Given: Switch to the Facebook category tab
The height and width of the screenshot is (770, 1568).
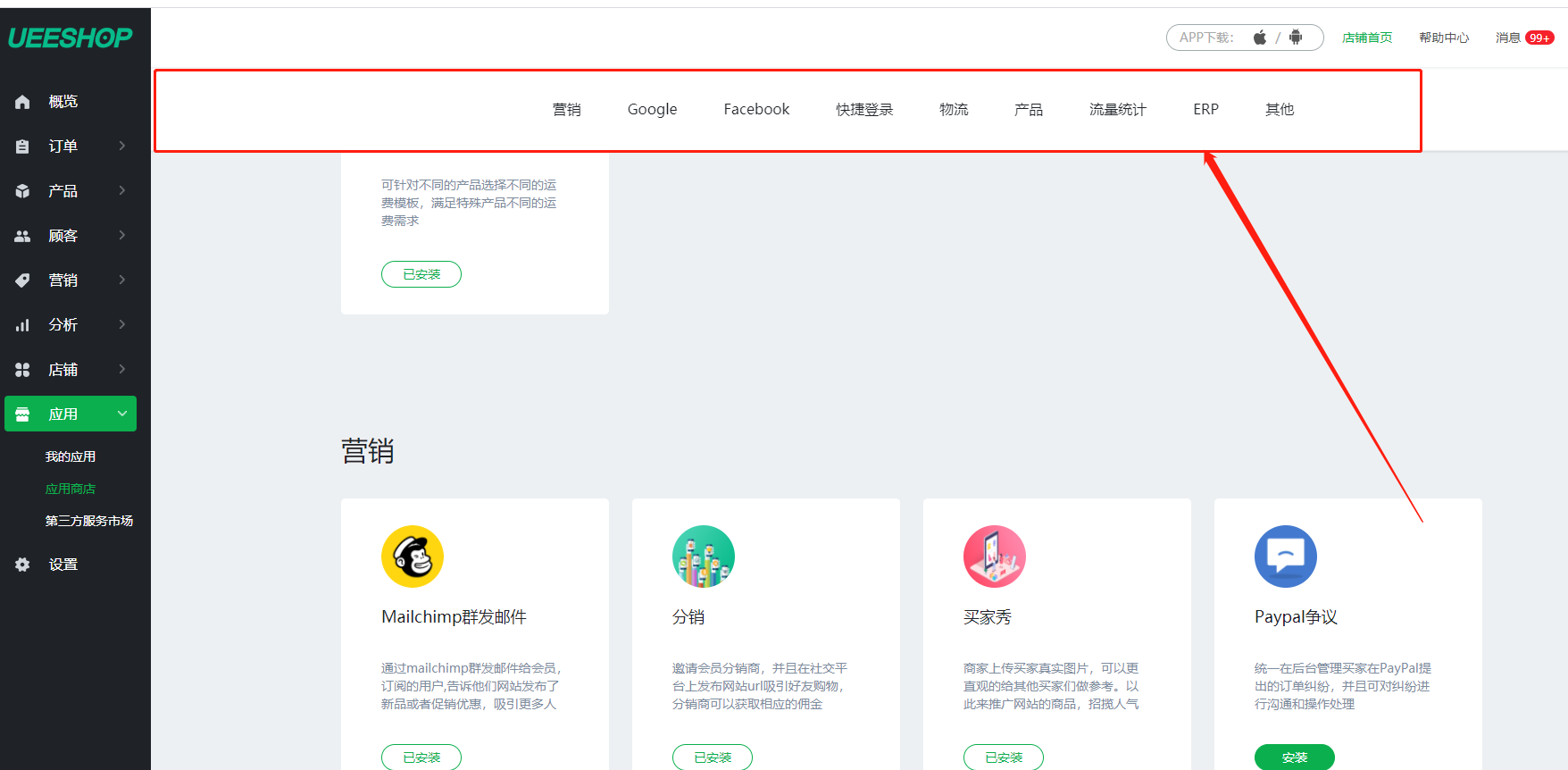Looking at the screenshot, I should (x=756, y=109).
